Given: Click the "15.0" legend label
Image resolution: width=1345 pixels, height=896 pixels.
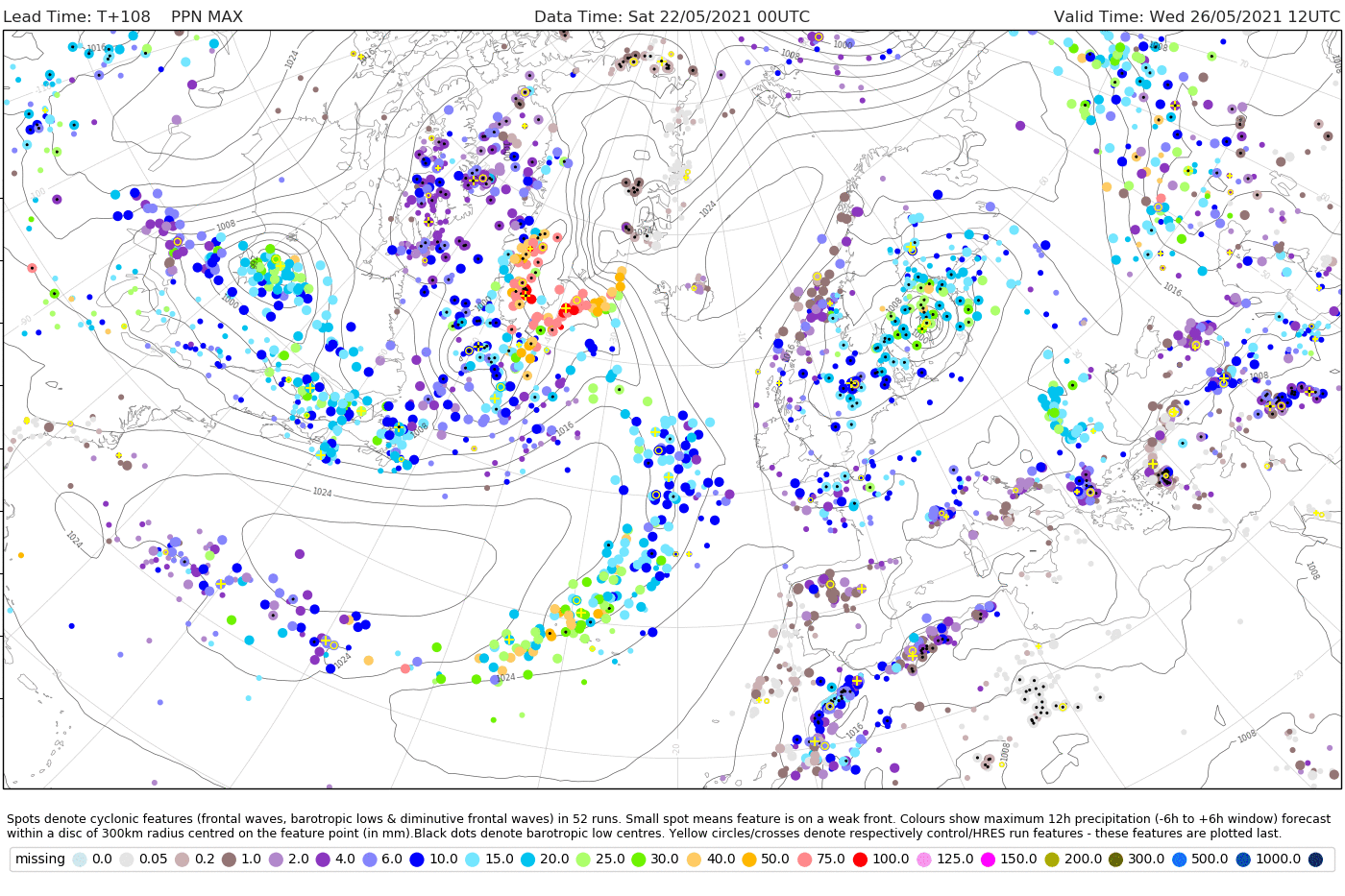Looking at the screenshot, I should point(498,860).
